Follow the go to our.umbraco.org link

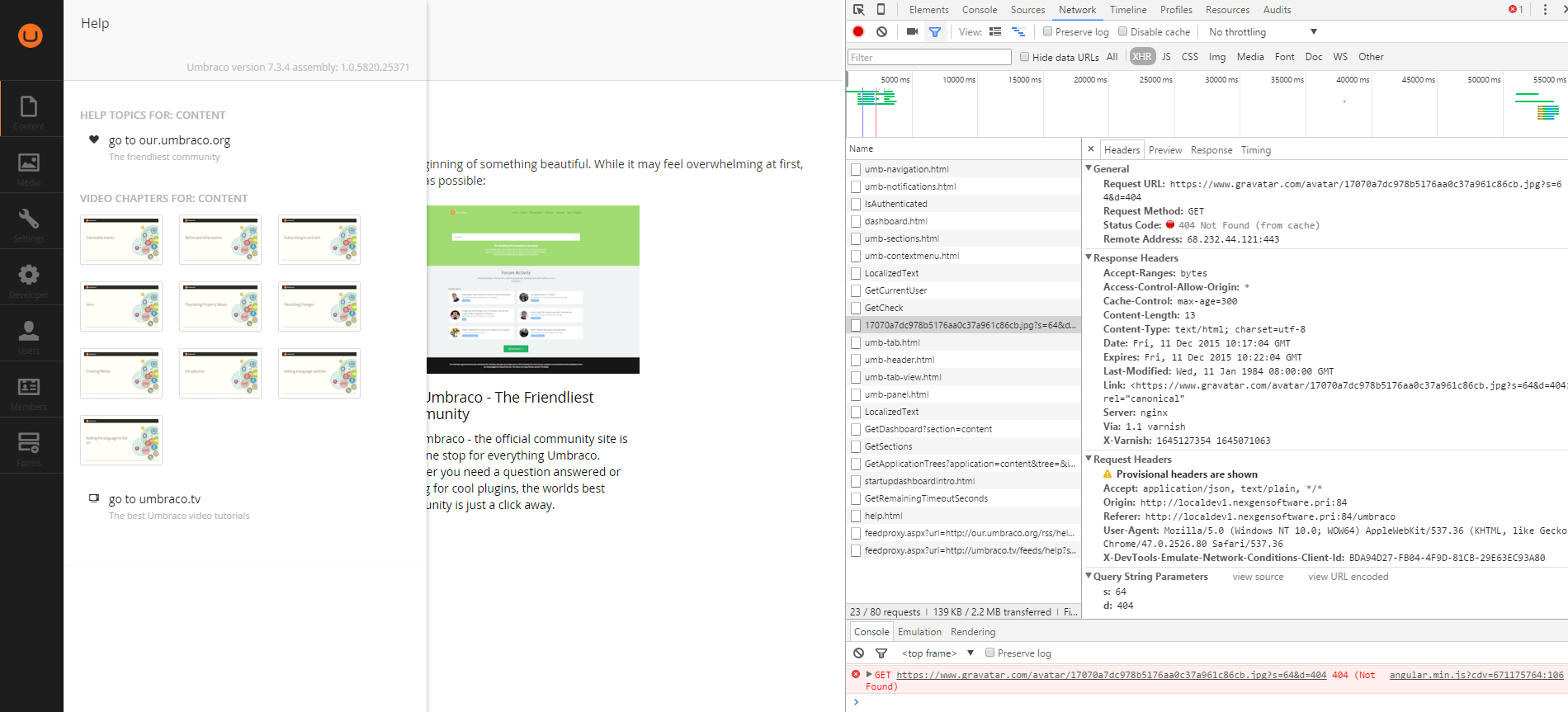169,140
